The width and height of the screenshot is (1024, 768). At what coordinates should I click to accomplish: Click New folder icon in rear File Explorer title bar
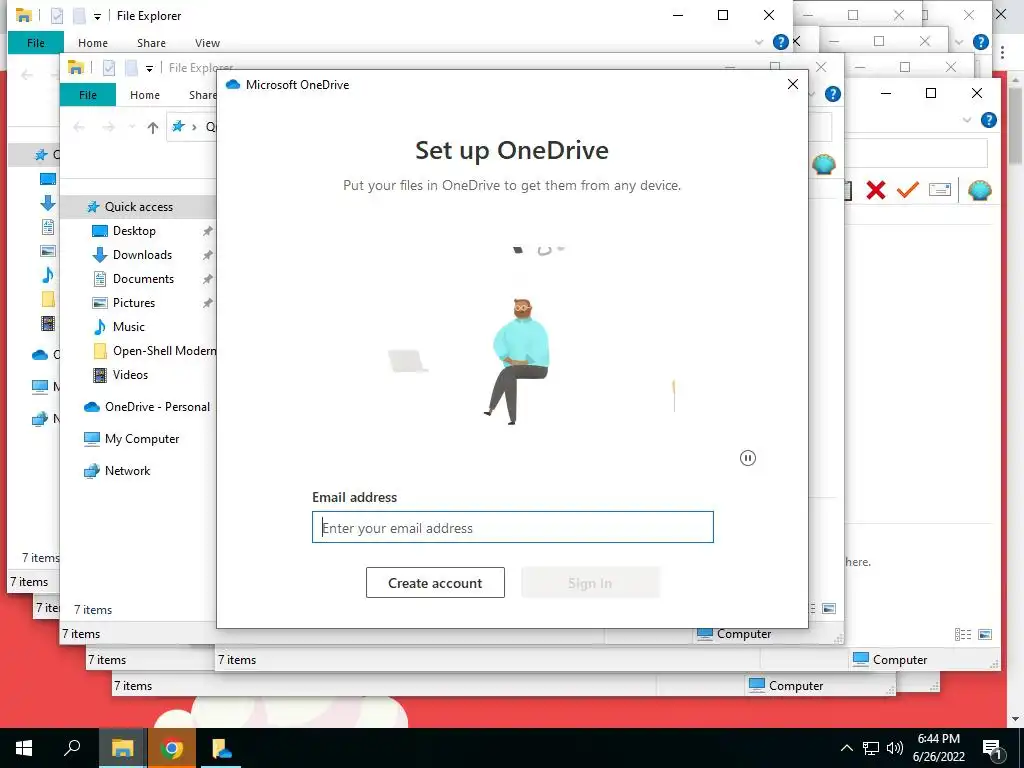[x=79, y=15]
